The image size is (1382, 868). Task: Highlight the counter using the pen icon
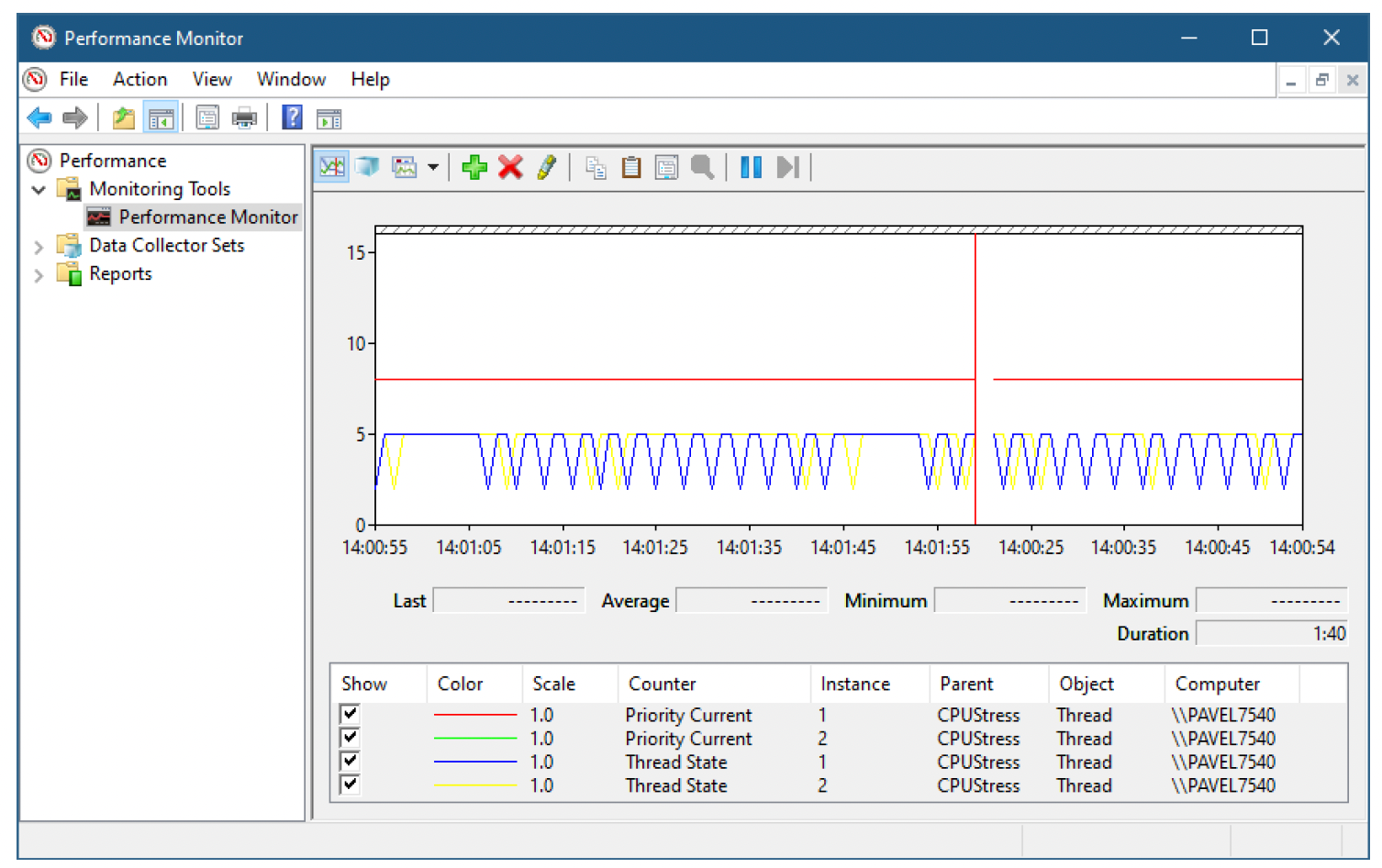pyautogui.click(x=546, y=167)
